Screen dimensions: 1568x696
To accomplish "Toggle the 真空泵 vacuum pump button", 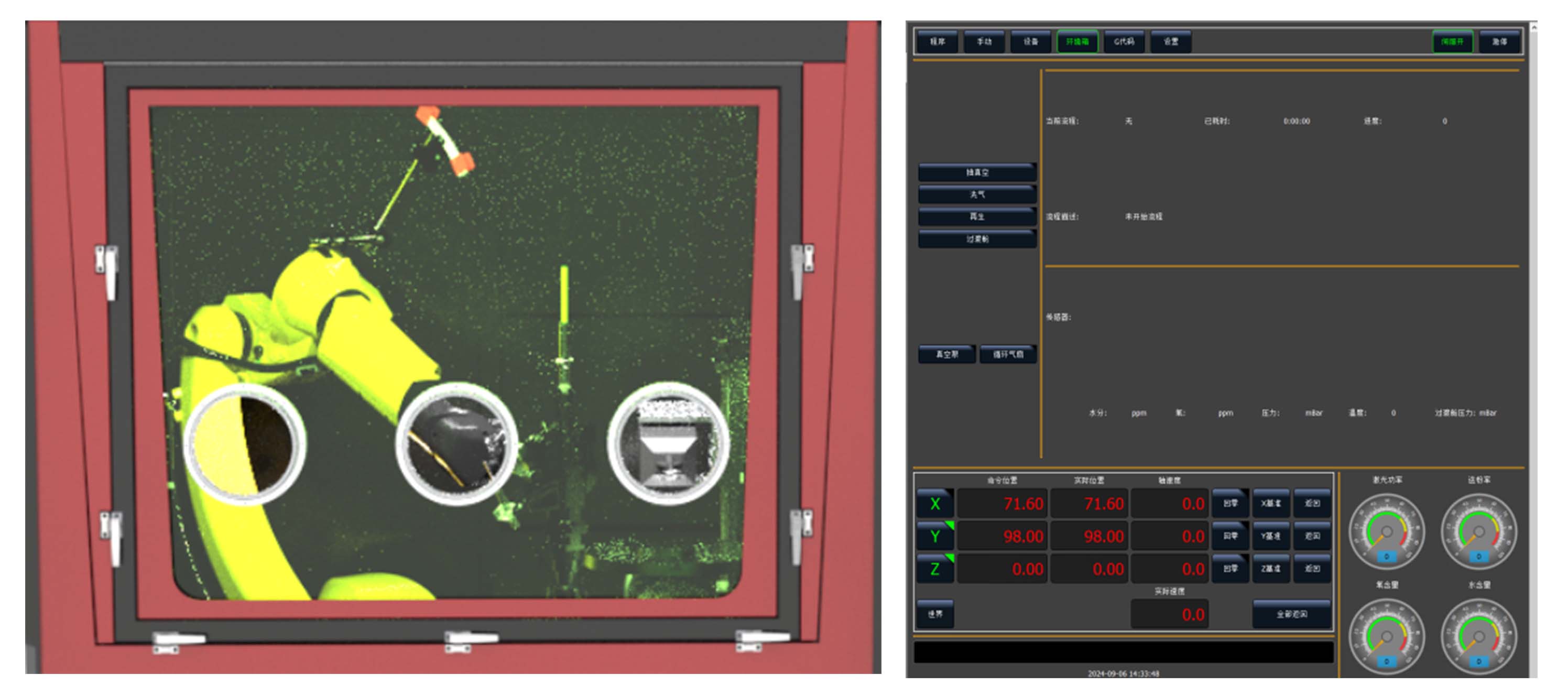I will [946, 354].
